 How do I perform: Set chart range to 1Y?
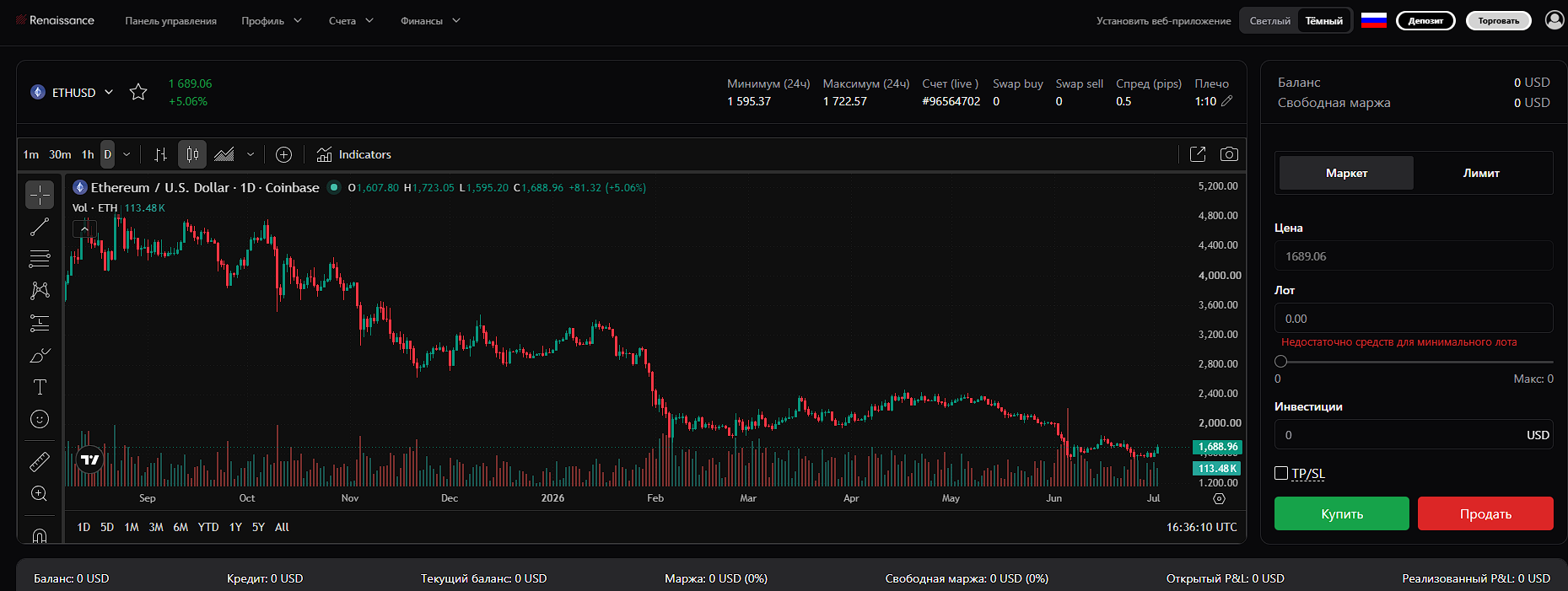tap(235, 527)
